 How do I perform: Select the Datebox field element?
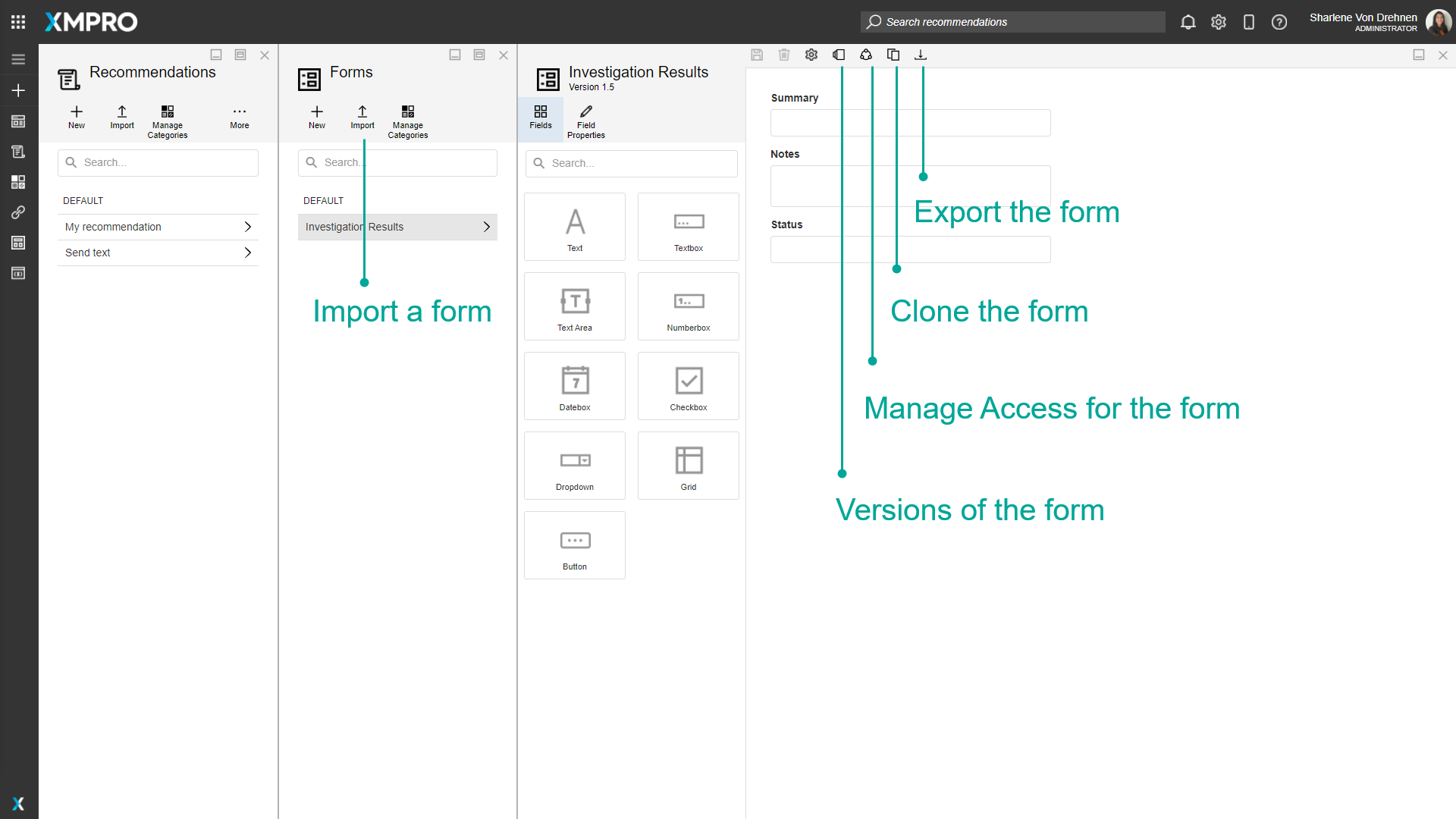574,385
